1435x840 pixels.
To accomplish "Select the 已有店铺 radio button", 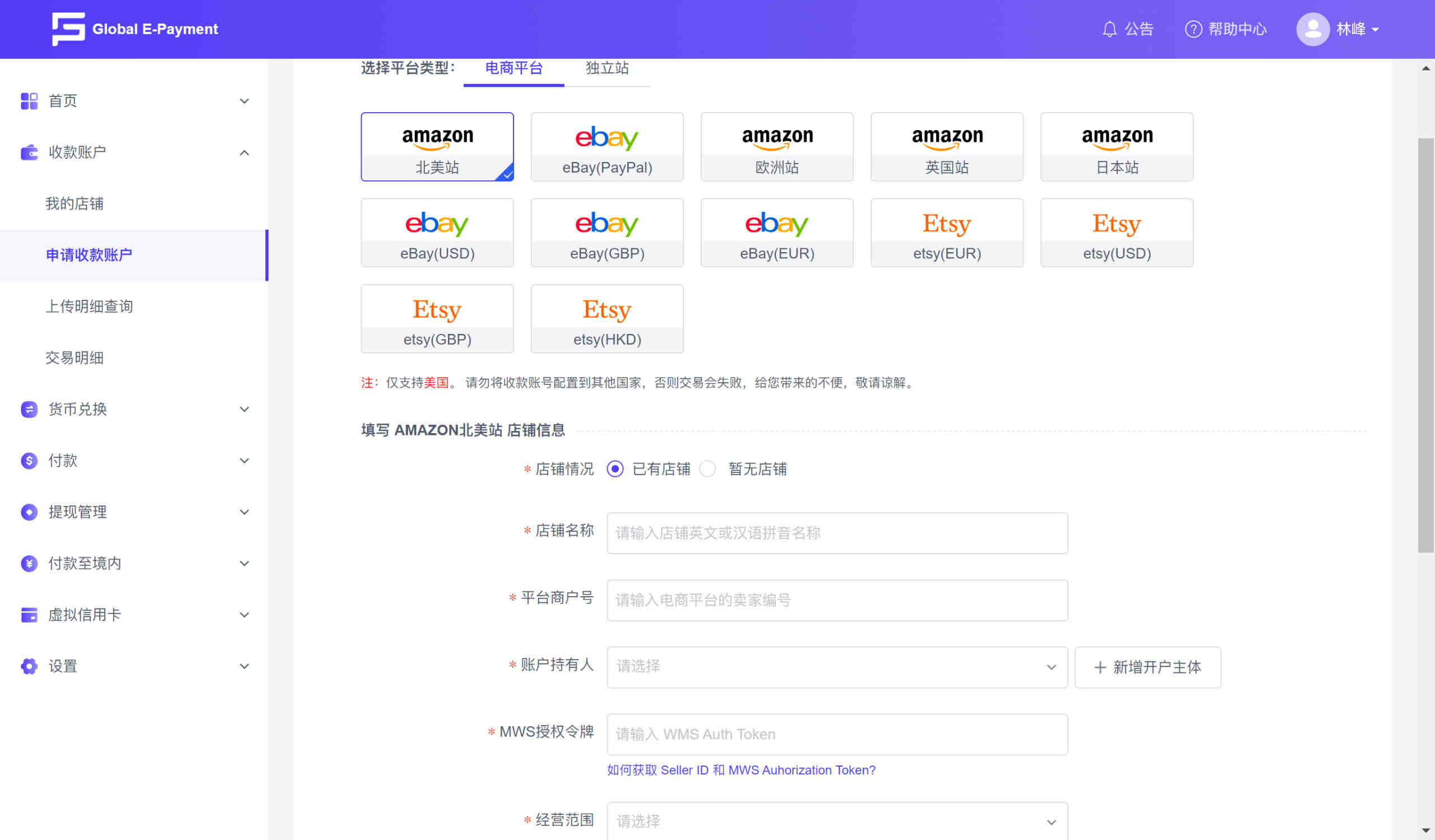I will coord(615,469).
